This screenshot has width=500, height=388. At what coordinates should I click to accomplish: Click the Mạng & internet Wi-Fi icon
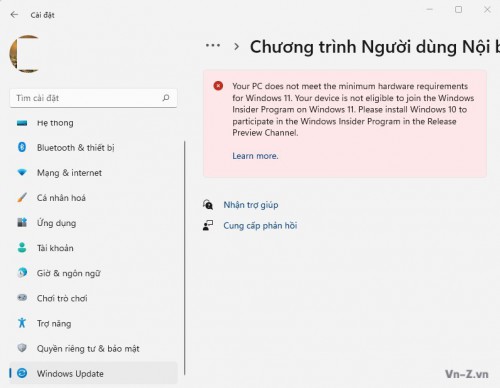pyautogui.click(x=22, y=172)
